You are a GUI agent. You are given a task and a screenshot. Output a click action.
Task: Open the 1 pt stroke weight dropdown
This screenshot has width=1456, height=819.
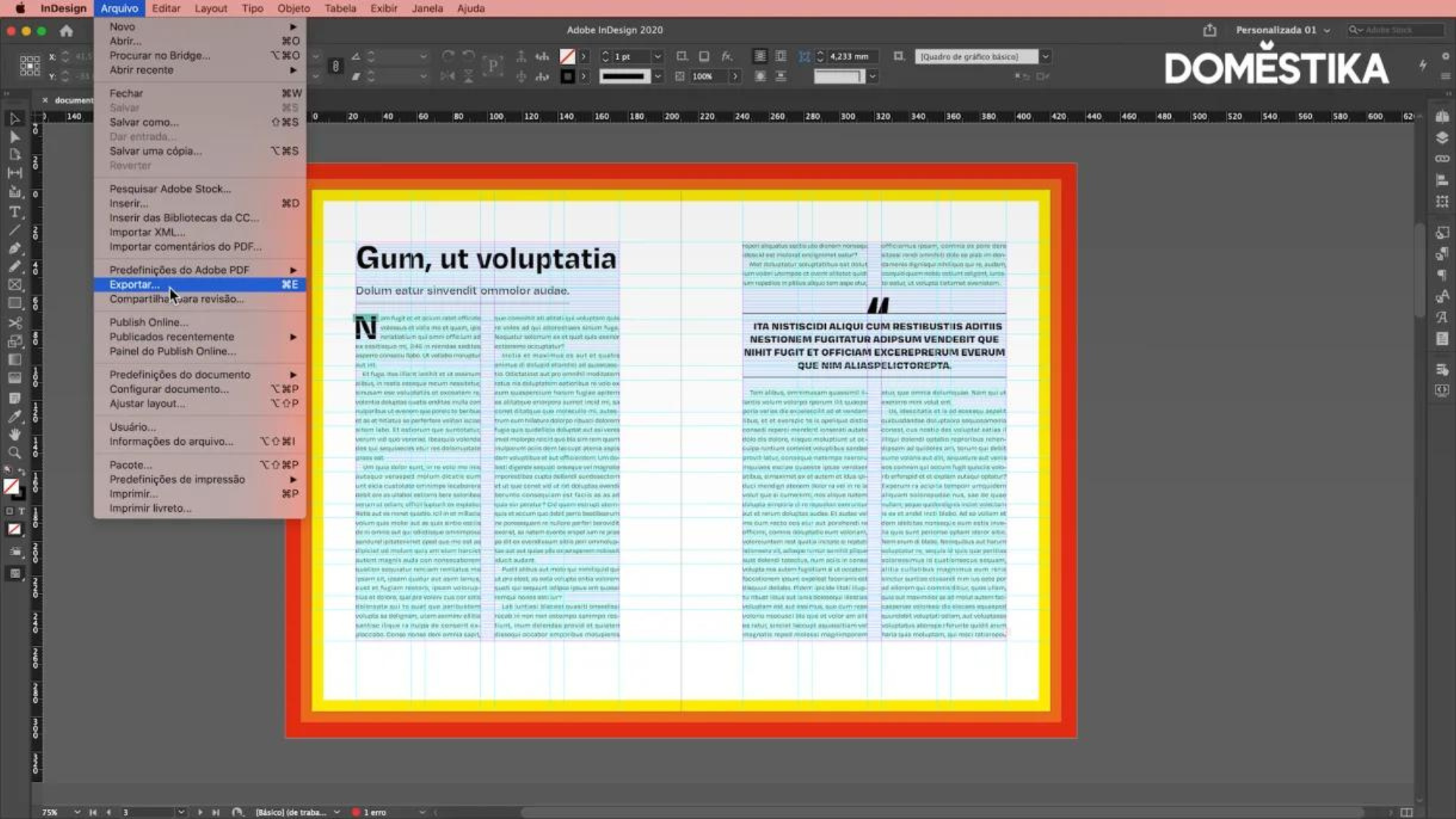point(657,56)
